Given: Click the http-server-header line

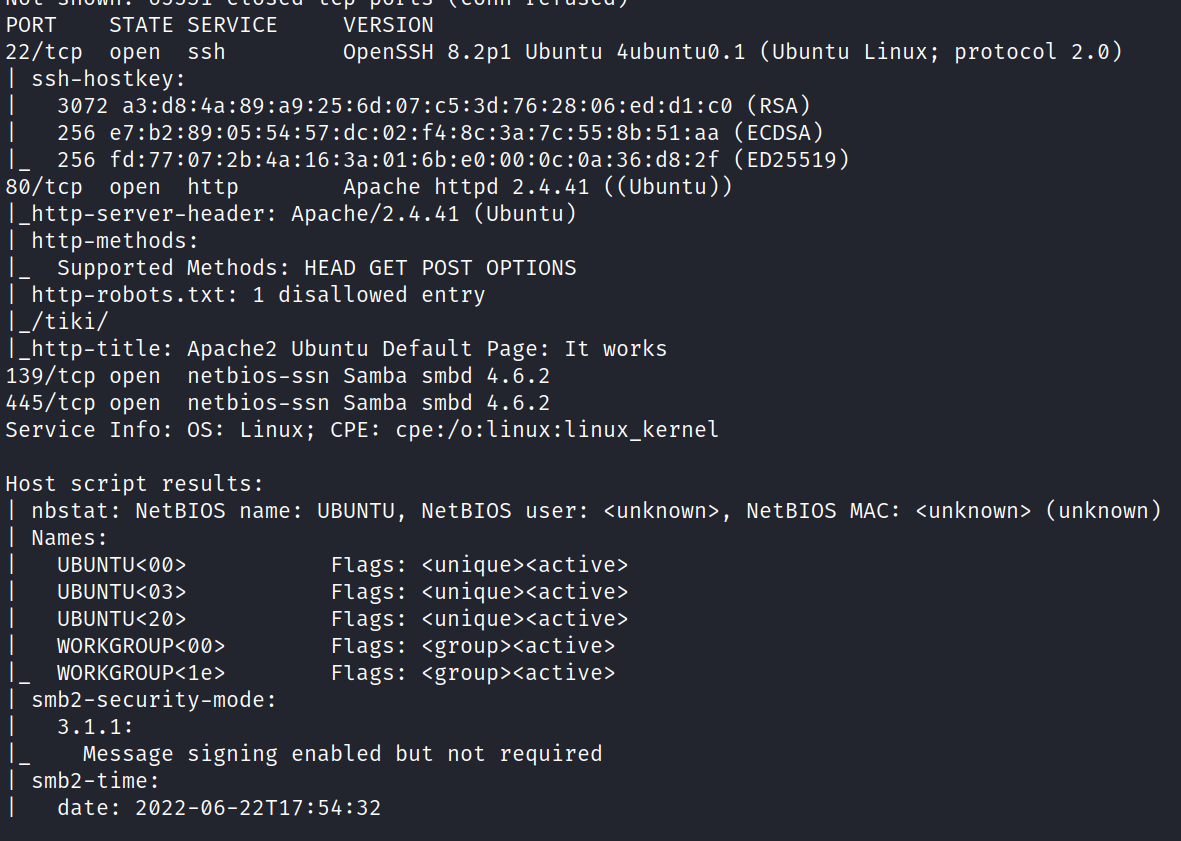Looking at the screenshot, I should pyautogui.click(x=297, y=214).
